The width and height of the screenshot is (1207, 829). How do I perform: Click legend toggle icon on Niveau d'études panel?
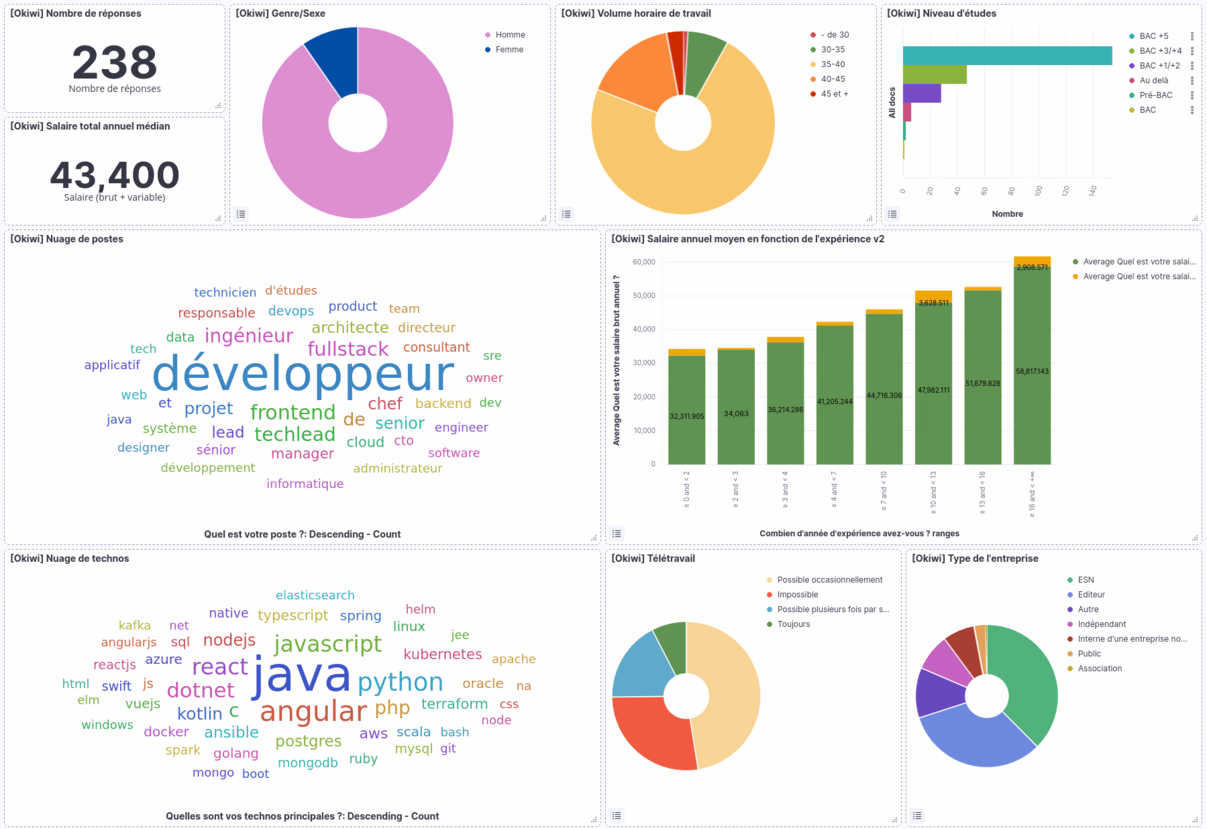893,213
